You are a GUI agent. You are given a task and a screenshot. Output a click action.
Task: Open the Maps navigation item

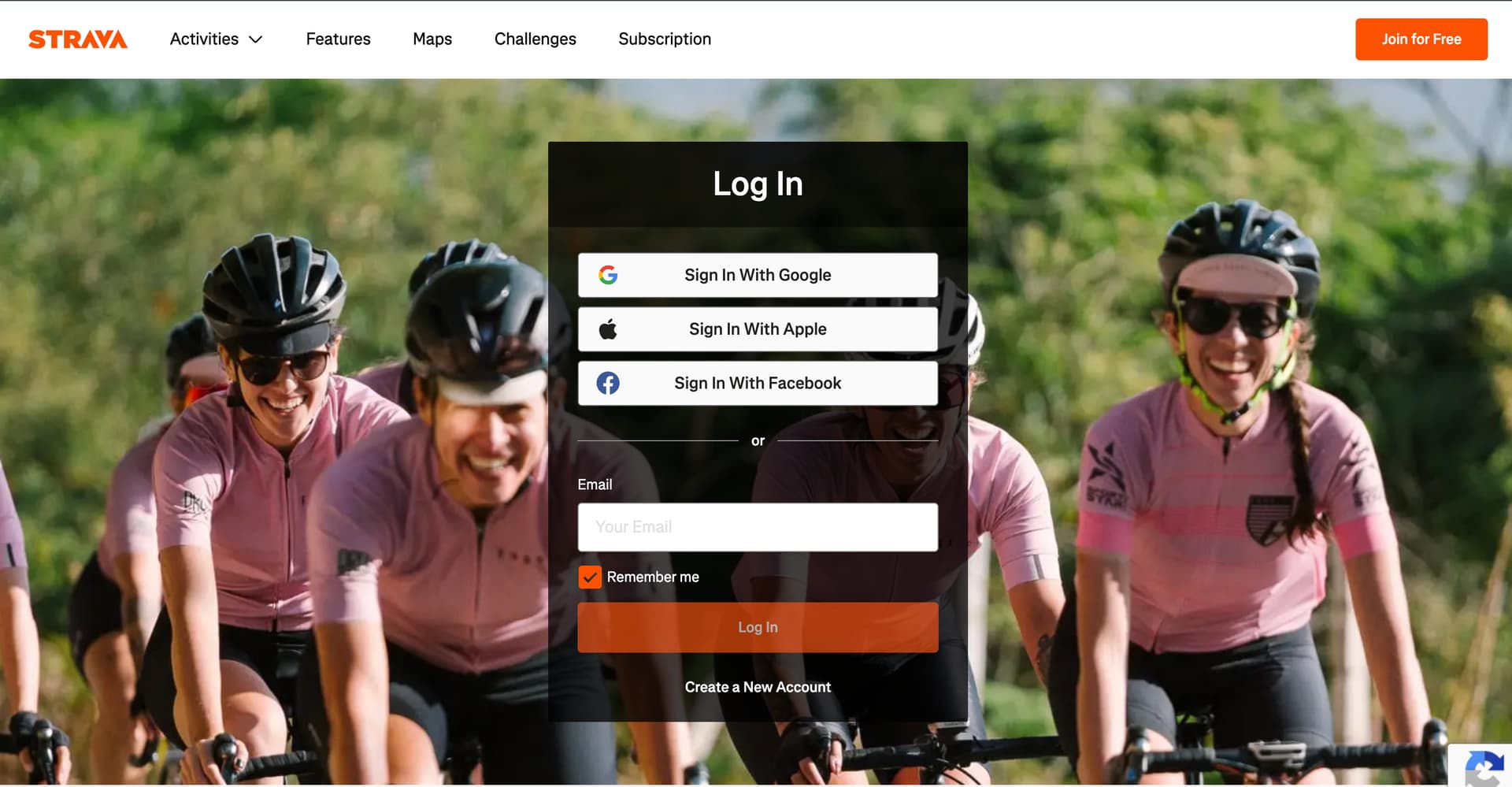pyautogui.click(x=432, y=39)
